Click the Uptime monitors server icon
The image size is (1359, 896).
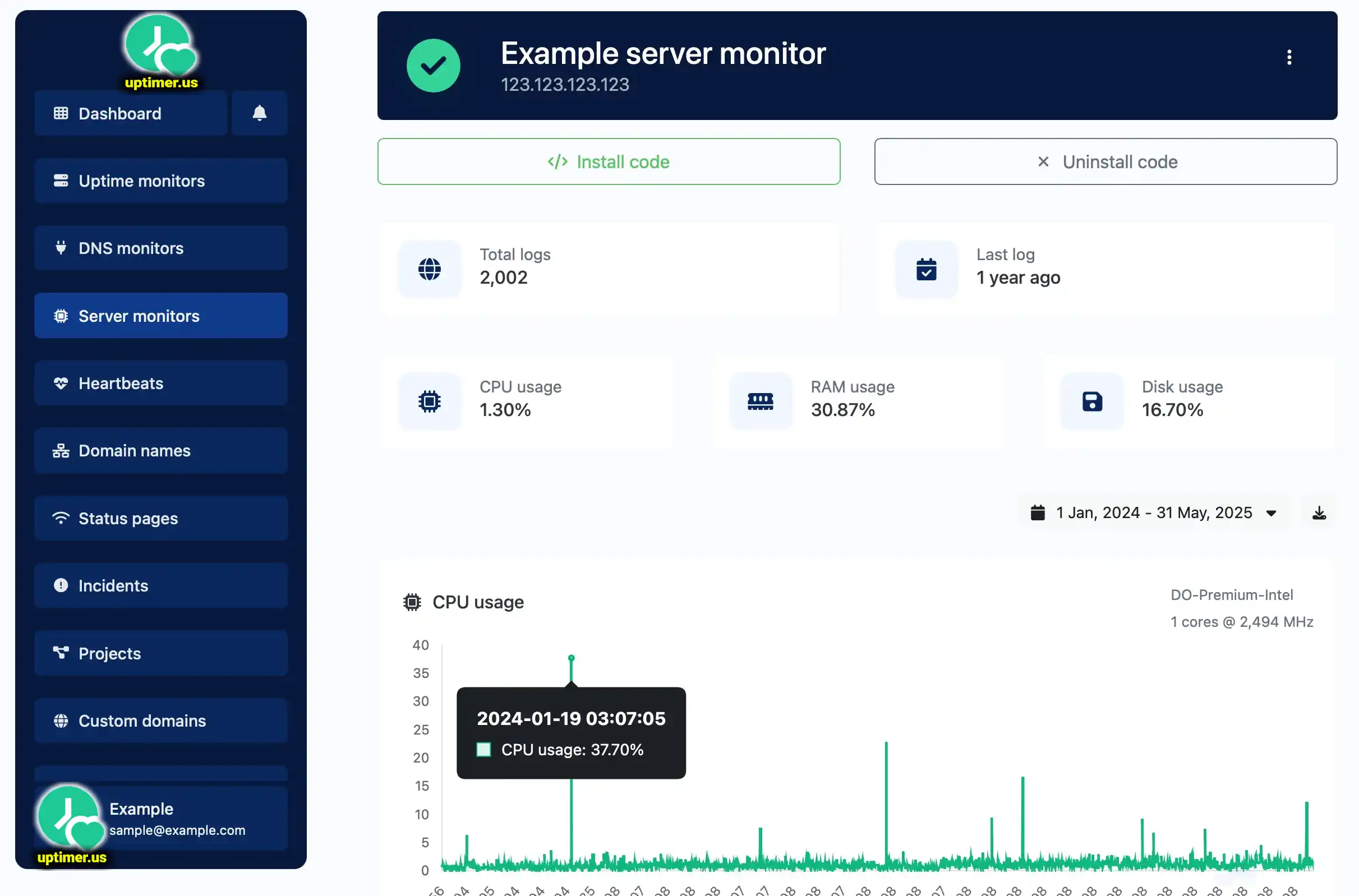tap(61, 181)
